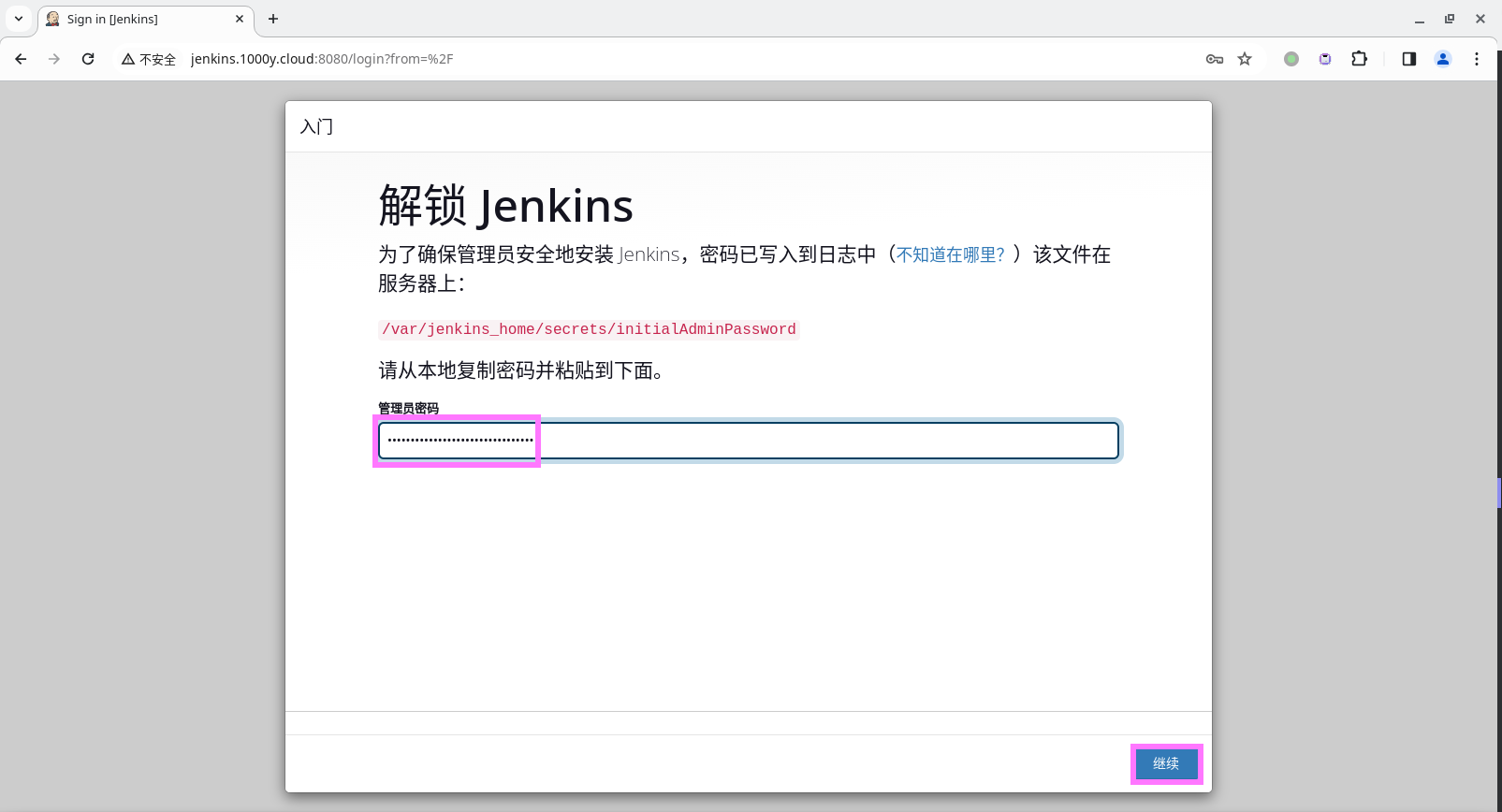This screenshot has height=812, width=1502.
Task: Open a new tab with the plus button
Action: tap(273, 19)
